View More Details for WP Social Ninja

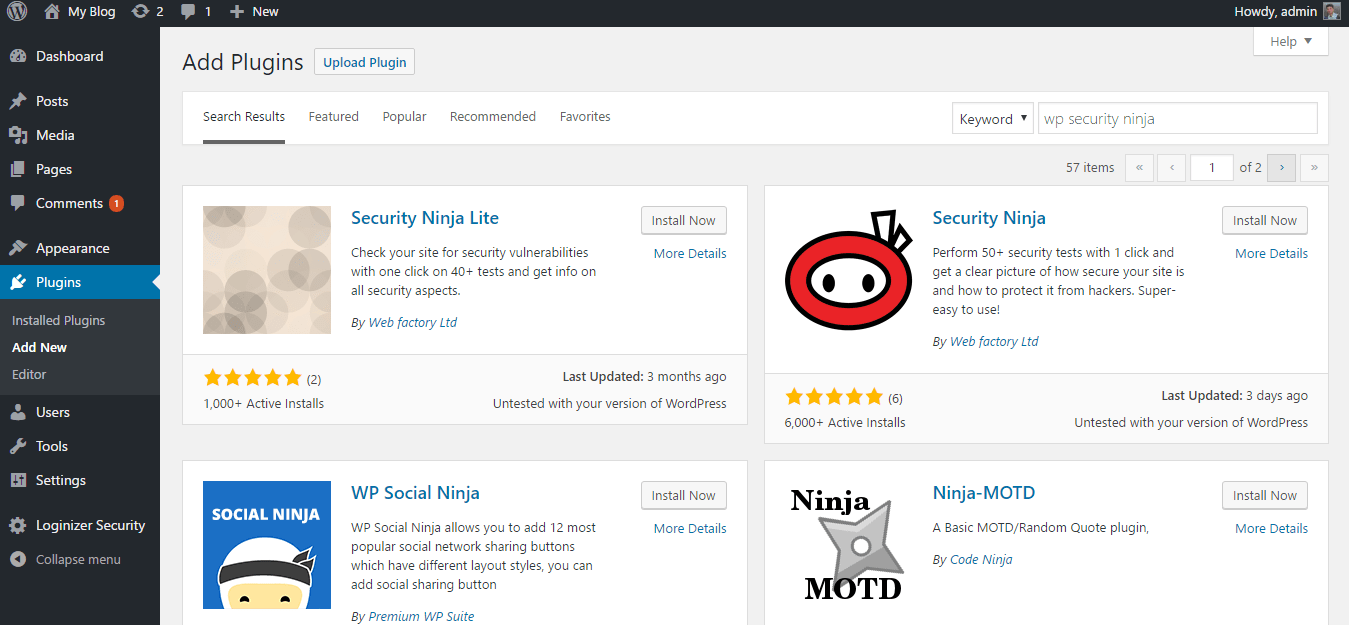(690, 528)
